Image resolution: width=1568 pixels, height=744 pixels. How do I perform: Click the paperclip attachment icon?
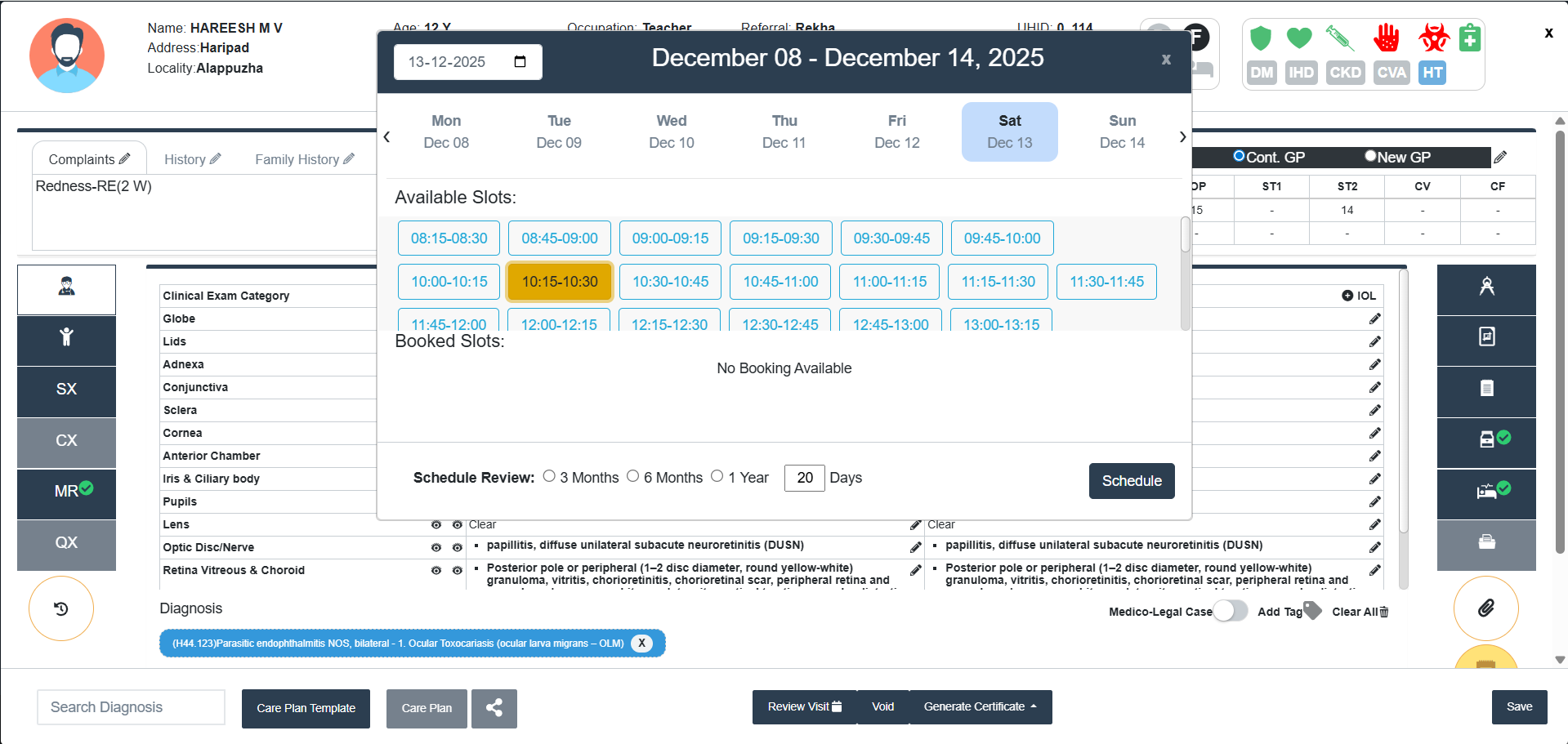1485,608
